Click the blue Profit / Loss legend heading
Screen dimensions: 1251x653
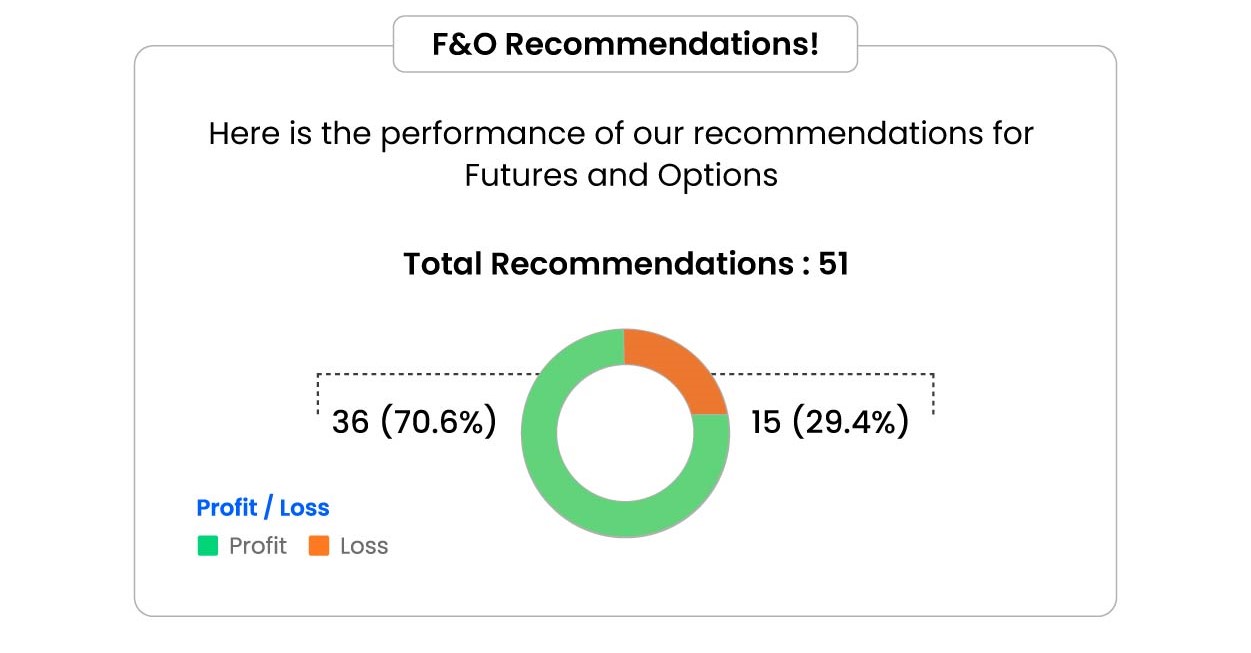[263, 508]
